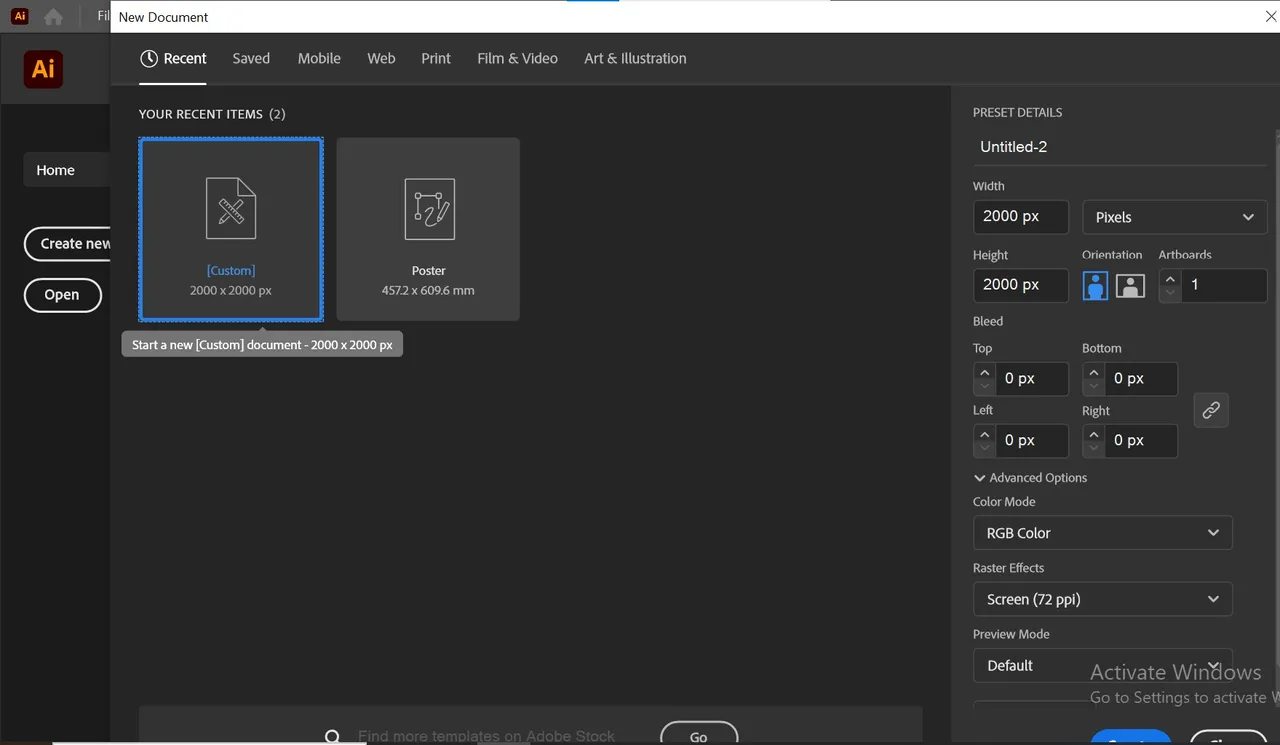The image size is (1280, 745).
Task: Click Open button in the background window
Action: pyautogui.click(x=62, y=295)
